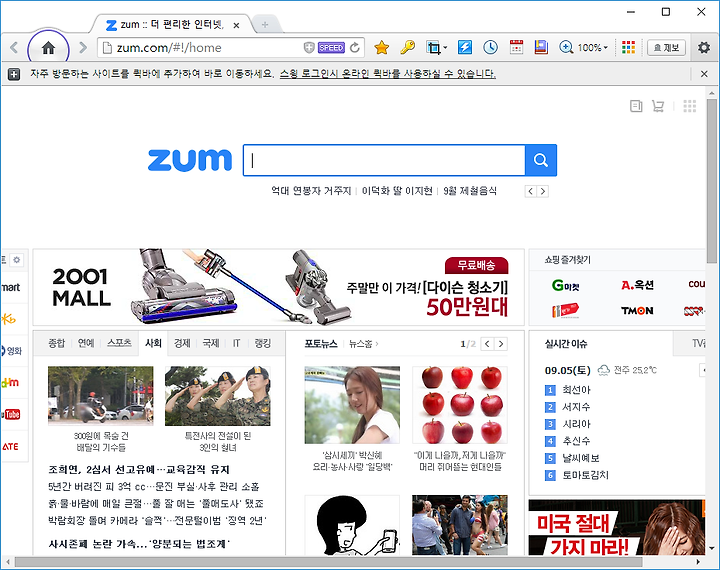Open the 스윙 로그인 quickbar link
Screen dimensions: 720x570
(x=388, y=73)
